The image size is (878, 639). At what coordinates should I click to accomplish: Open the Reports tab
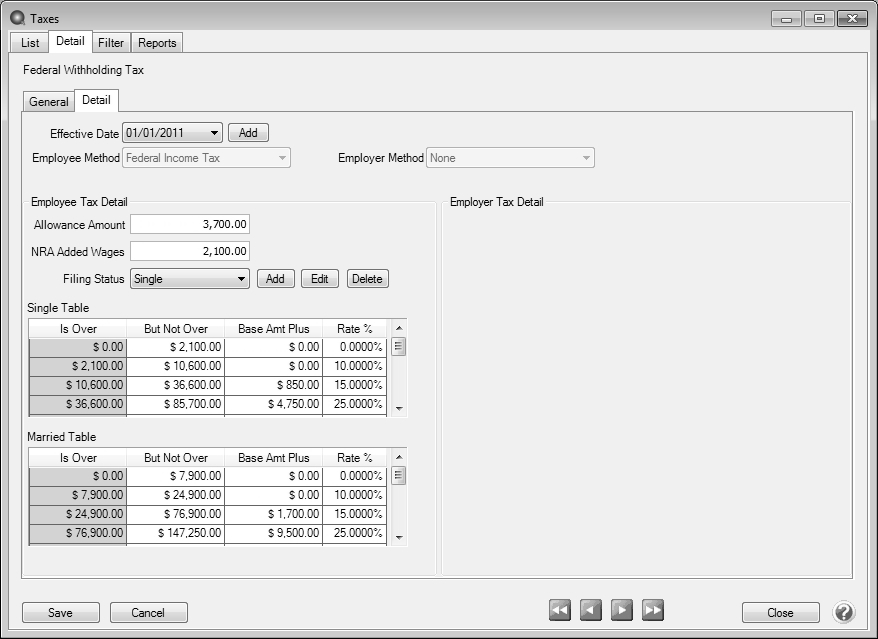pos(157,43)
